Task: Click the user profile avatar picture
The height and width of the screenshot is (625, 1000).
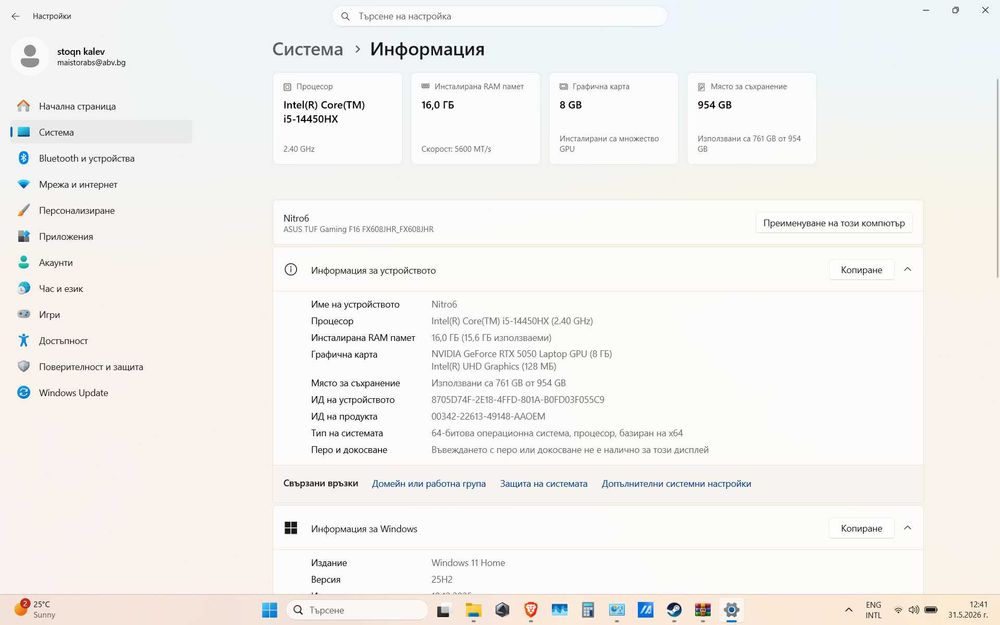Action: (29, 56)
